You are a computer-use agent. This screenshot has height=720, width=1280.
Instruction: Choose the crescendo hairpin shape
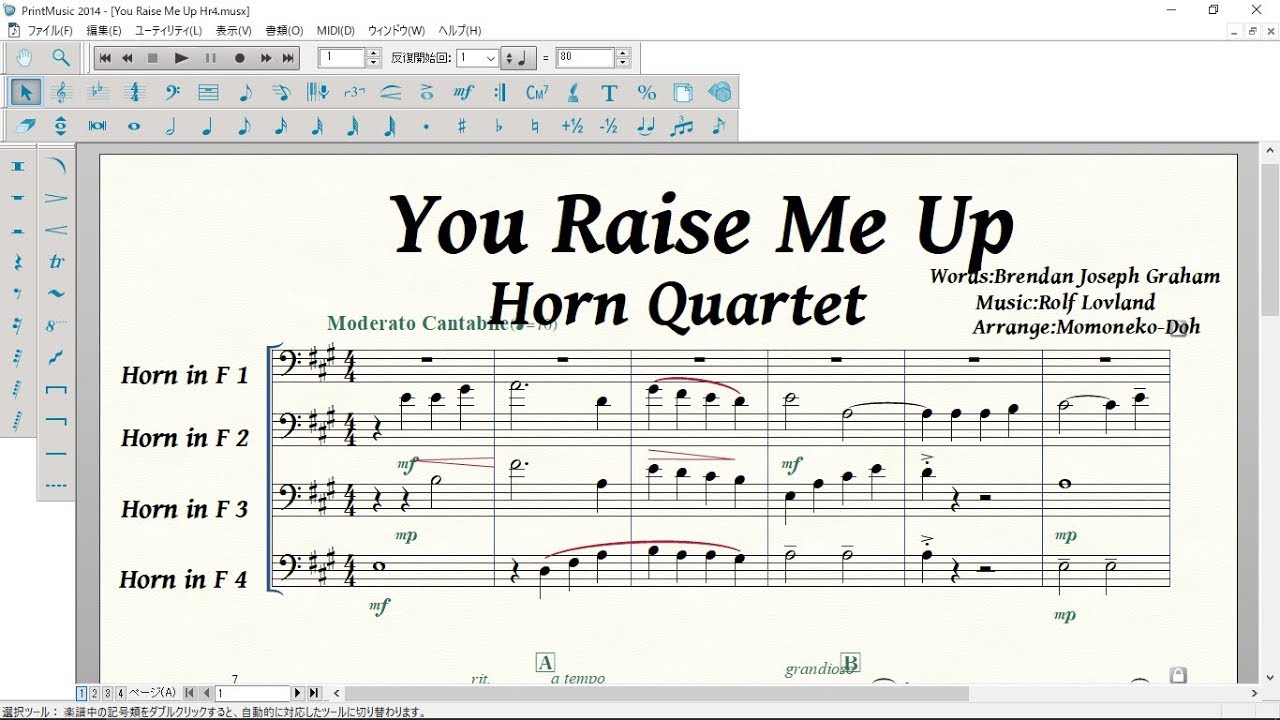click(57, 230)
